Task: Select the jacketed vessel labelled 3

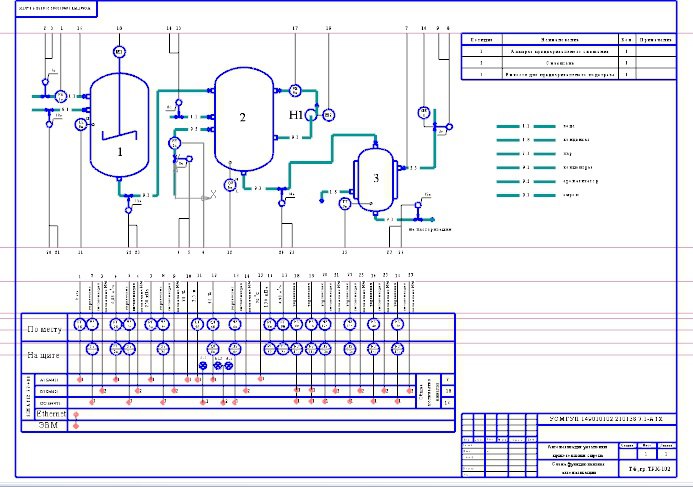Action: (x=375, y=180)
